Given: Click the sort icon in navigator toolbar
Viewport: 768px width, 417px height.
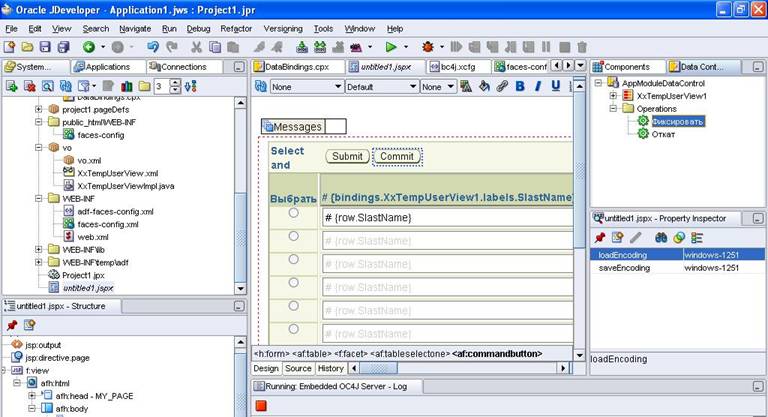Looking at the screenshot, I should click(191, 87).
